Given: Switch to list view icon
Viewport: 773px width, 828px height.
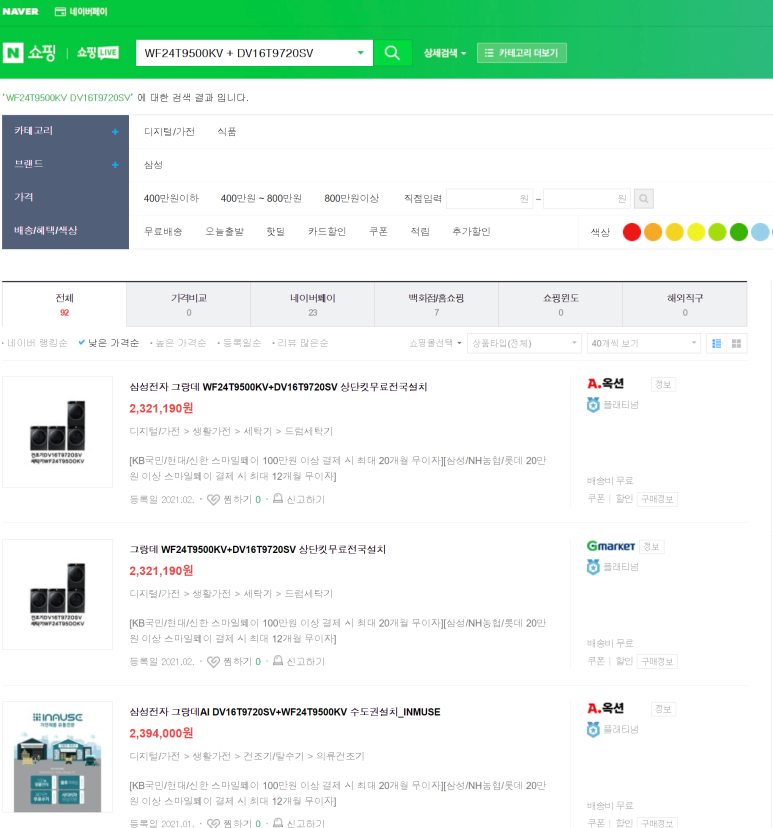Looking at the screenshot, I should click(717, 344).
